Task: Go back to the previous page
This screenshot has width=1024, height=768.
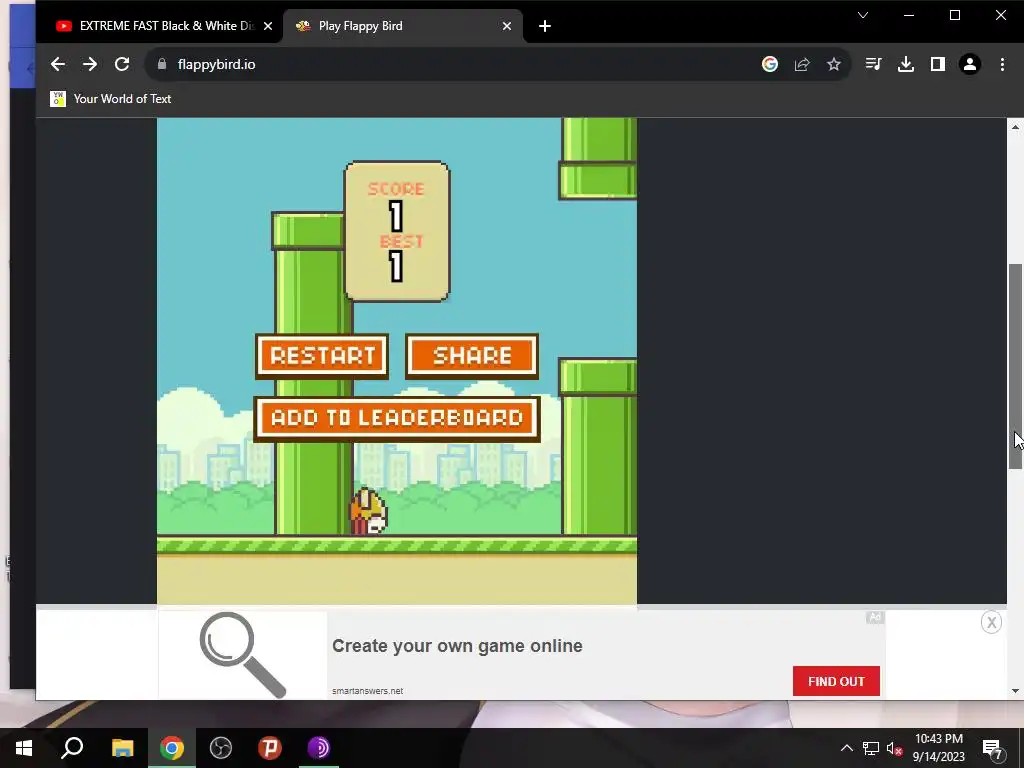Action: point(57,64)
